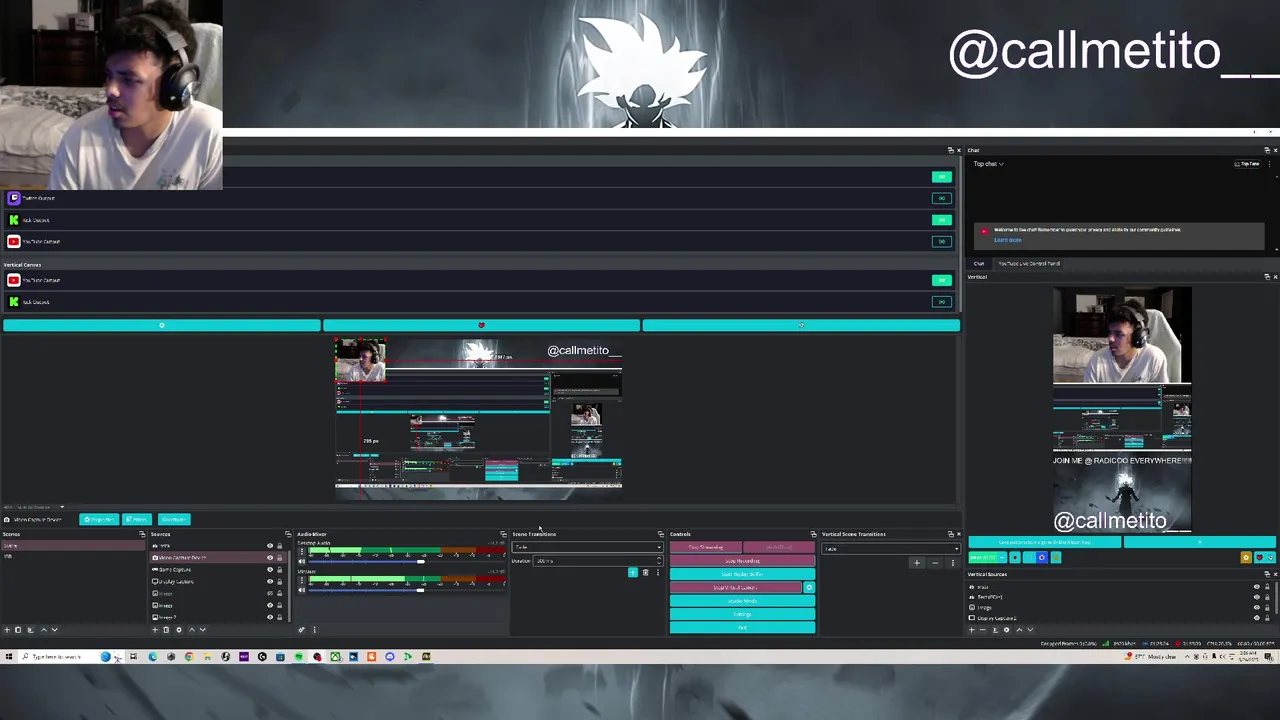Click Exit button in Controls
The height and width of the screenshot is (720, 1280).
[742, 627]
